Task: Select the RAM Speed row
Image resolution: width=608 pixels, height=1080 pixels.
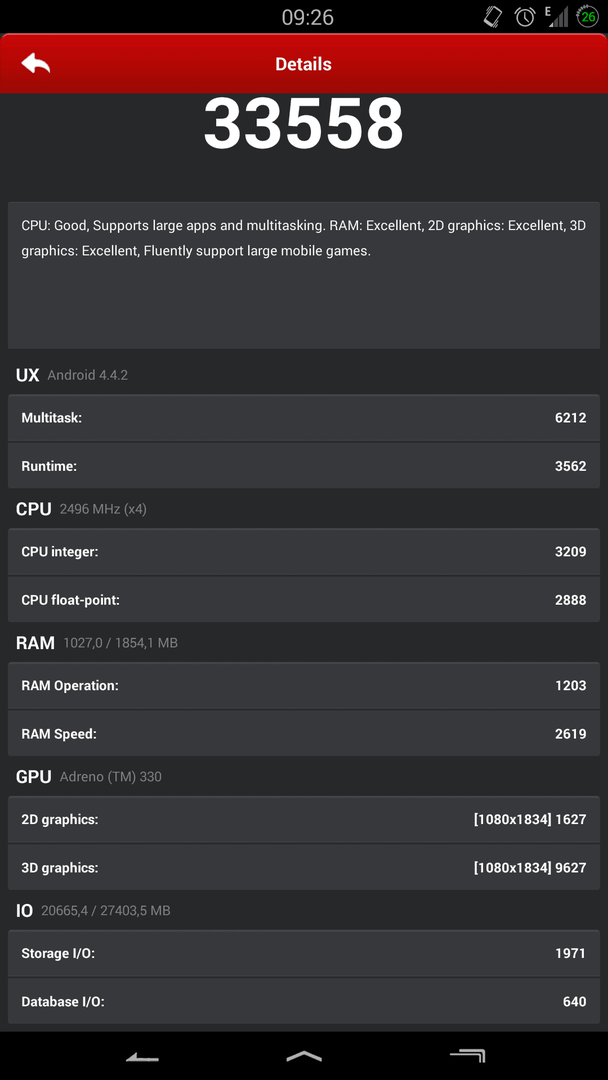Action: [x=304, y=734]
